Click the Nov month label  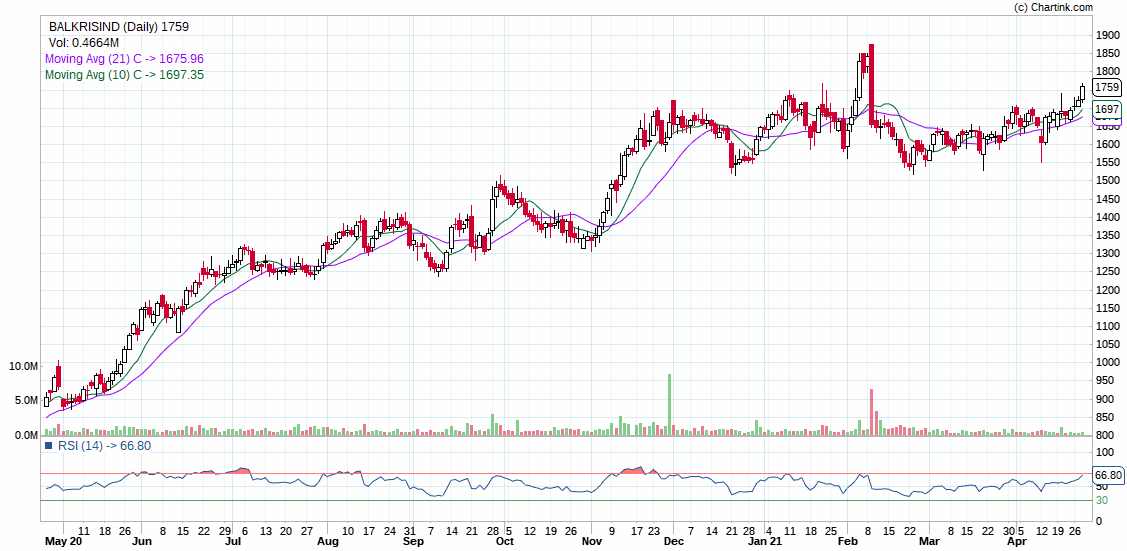592,541
